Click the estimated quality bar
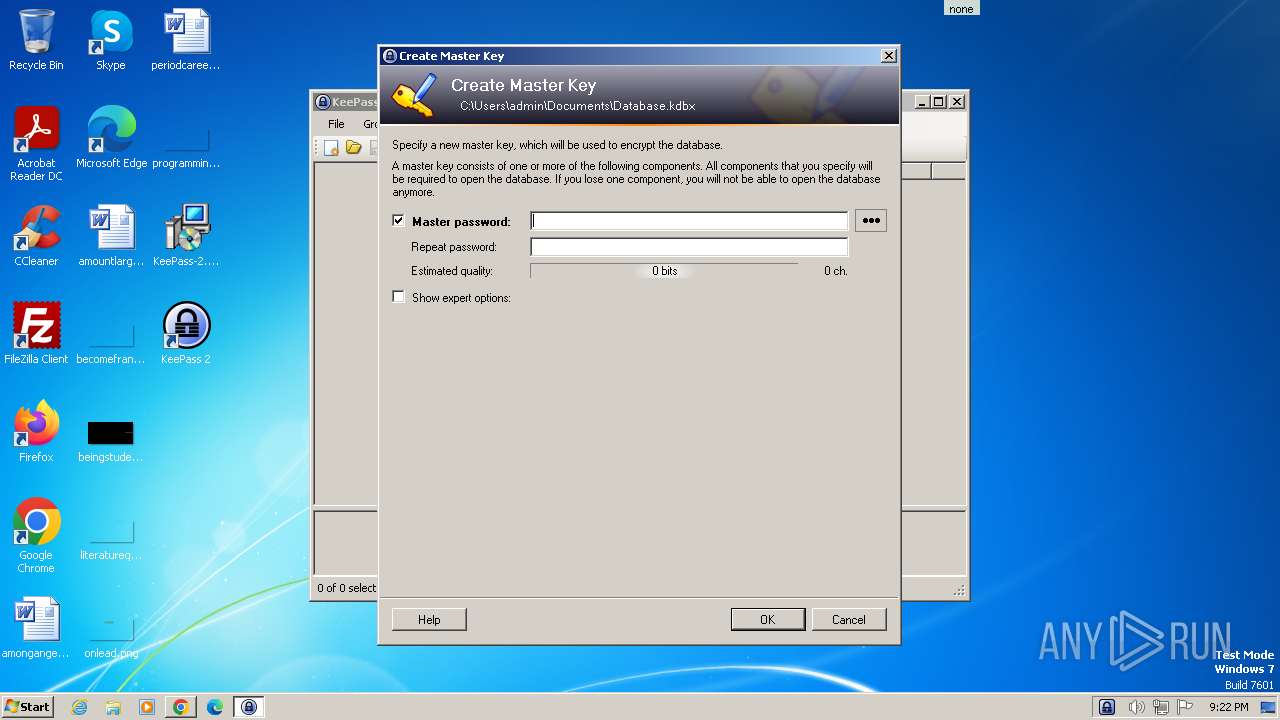 664,271
